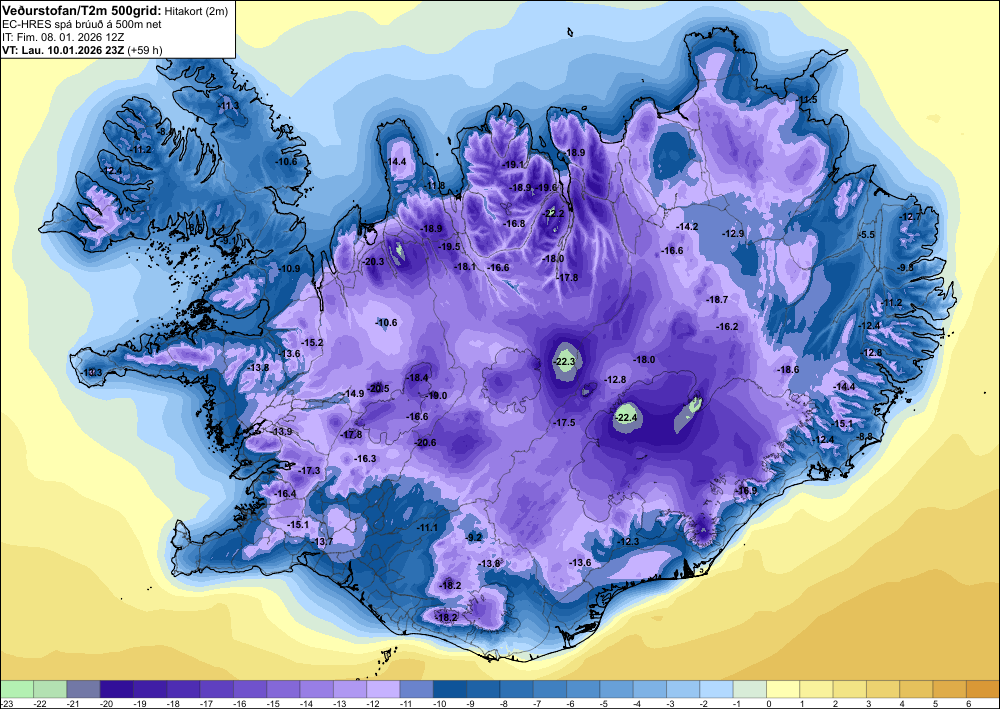Click the legend swatch between -10 and -9
This screenshot has width=1000, height=709.
click(x=450, y=689)
